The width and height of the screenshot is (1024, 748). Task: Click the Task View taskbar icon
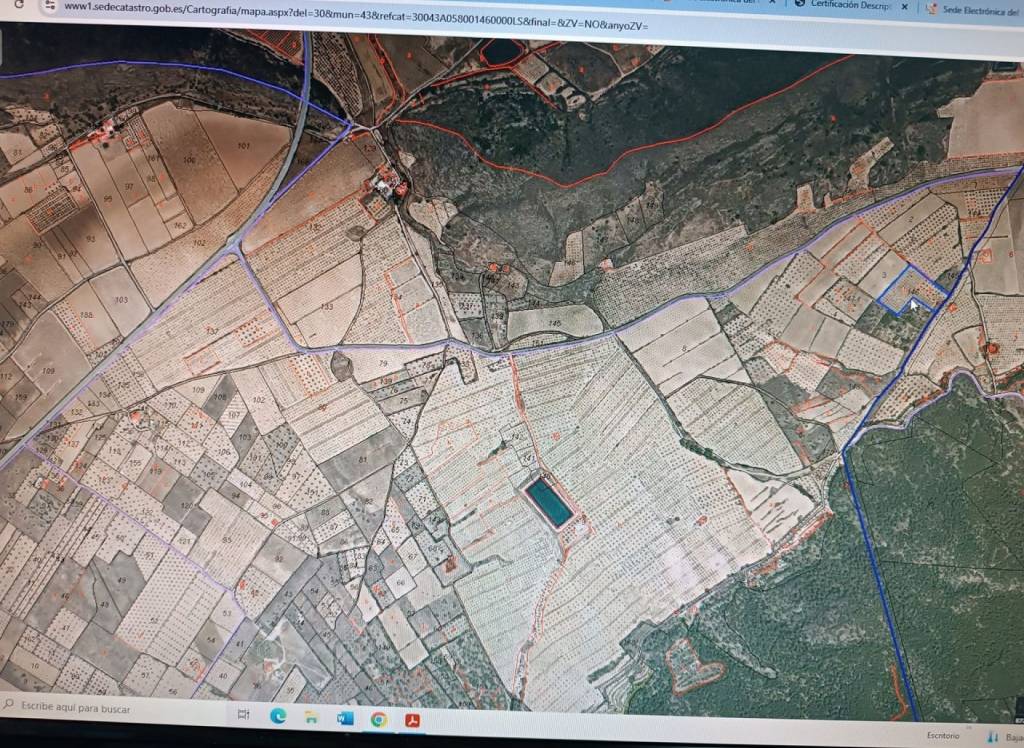(x=243, y=715)
